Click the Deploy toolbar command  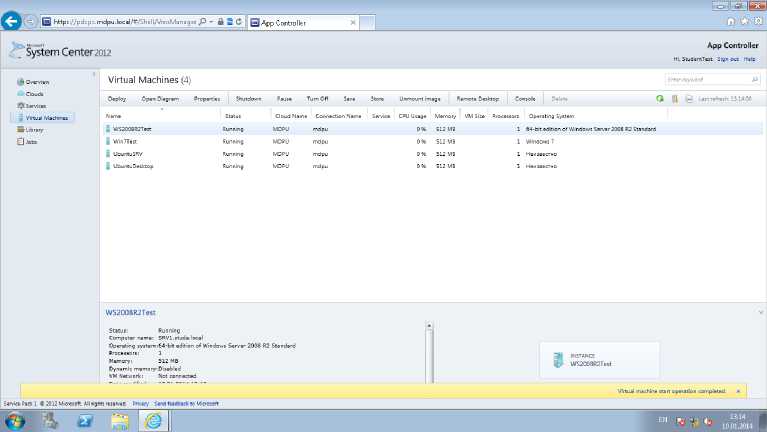click(x=117, y=99)
